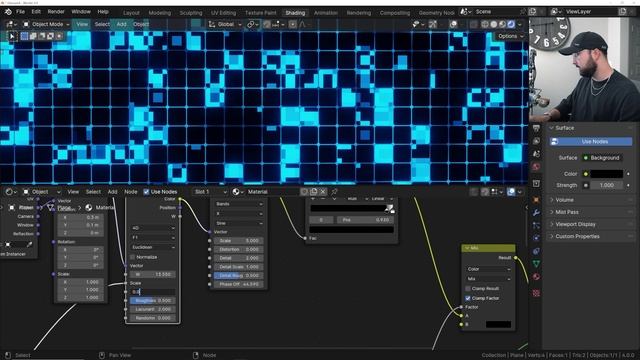640x360 pixels.
Task: Switch to the Sculpting workspace tab
Action: 191,13
